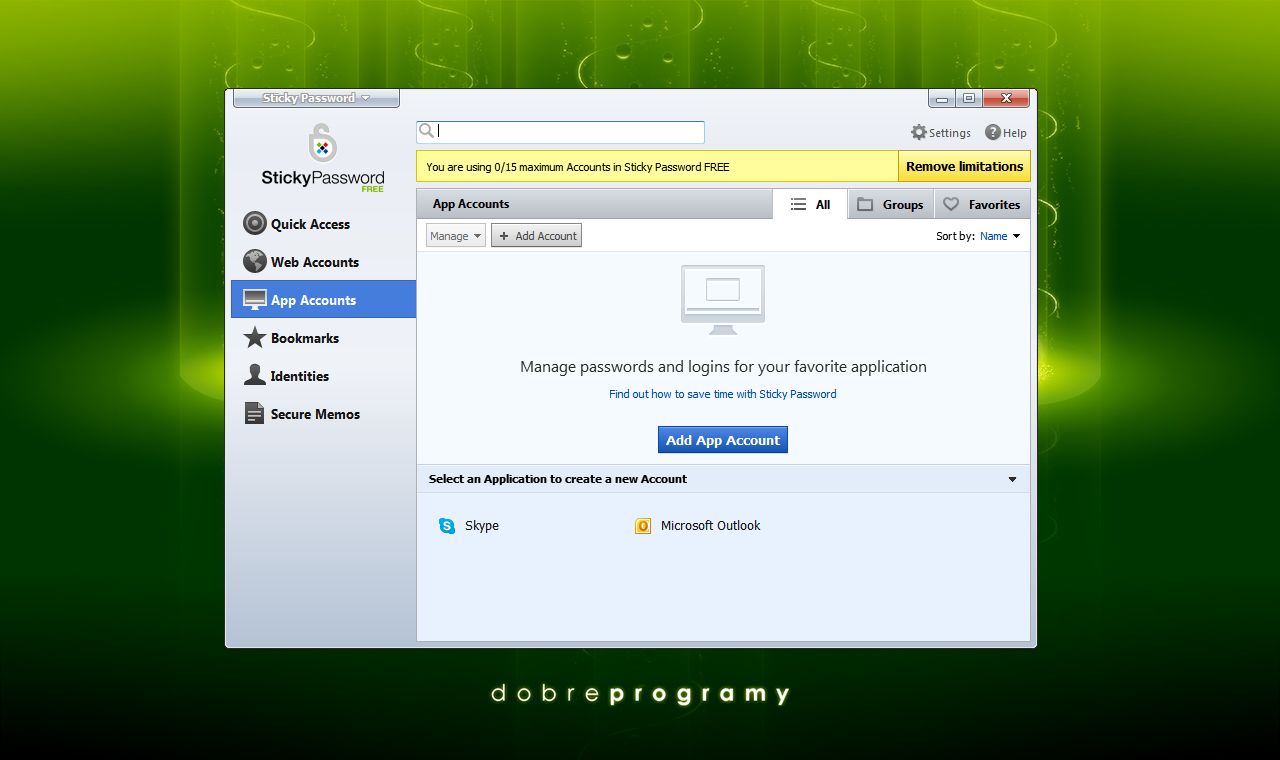Open Quick Access in the sidebar
The height and width of the screenshot is (760, 1280).
click(323, 224)
